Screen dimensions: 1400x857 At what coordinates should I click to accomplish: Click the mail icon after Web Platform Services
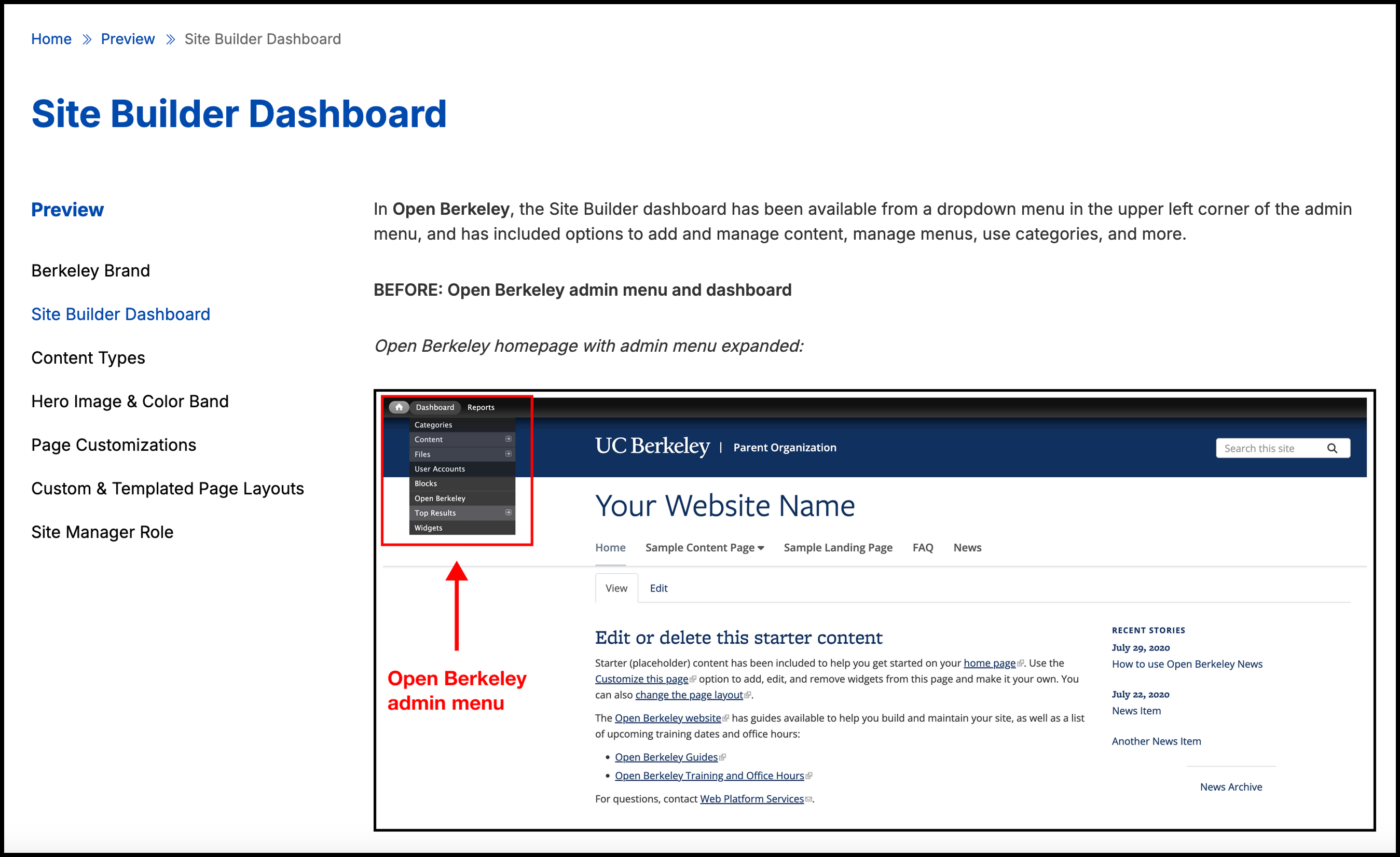808,799
